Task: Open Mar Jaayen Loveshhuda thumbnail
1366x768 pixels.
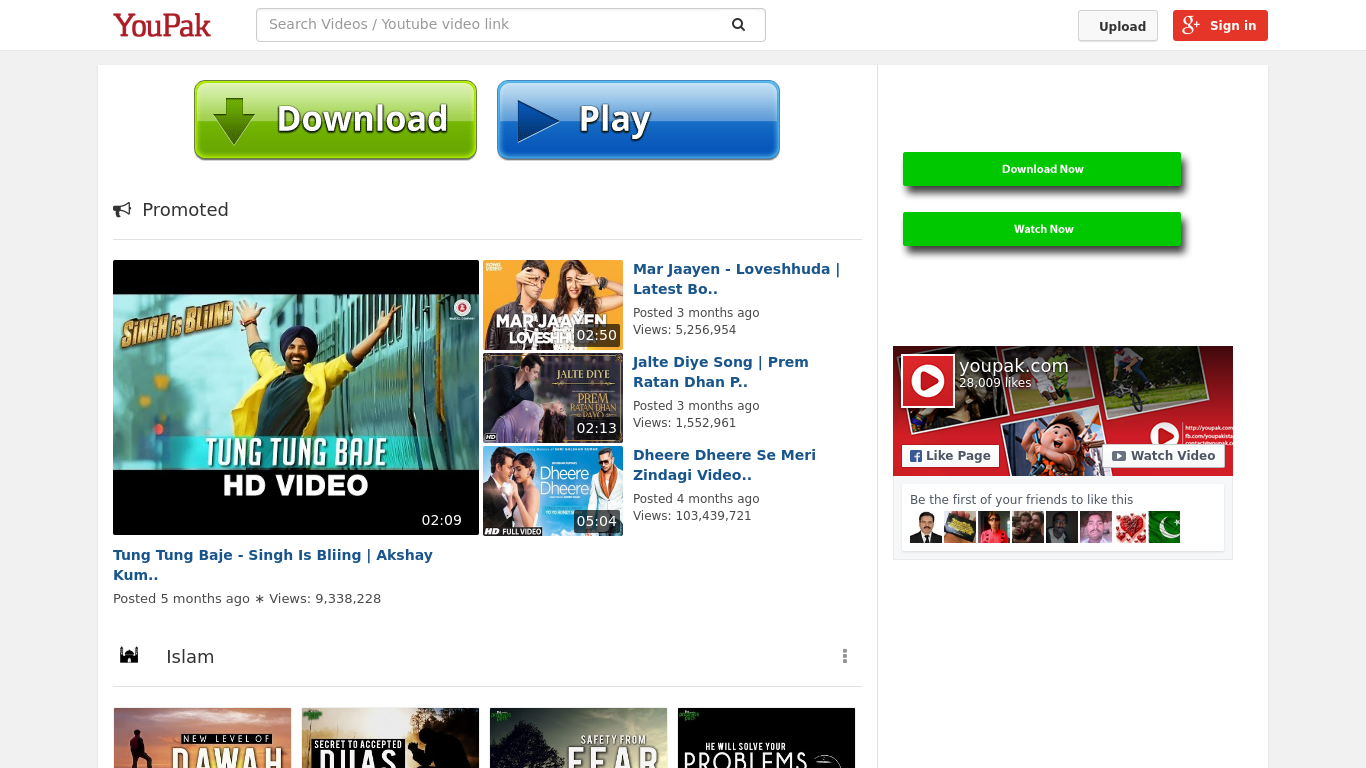Action: point(553,305)
